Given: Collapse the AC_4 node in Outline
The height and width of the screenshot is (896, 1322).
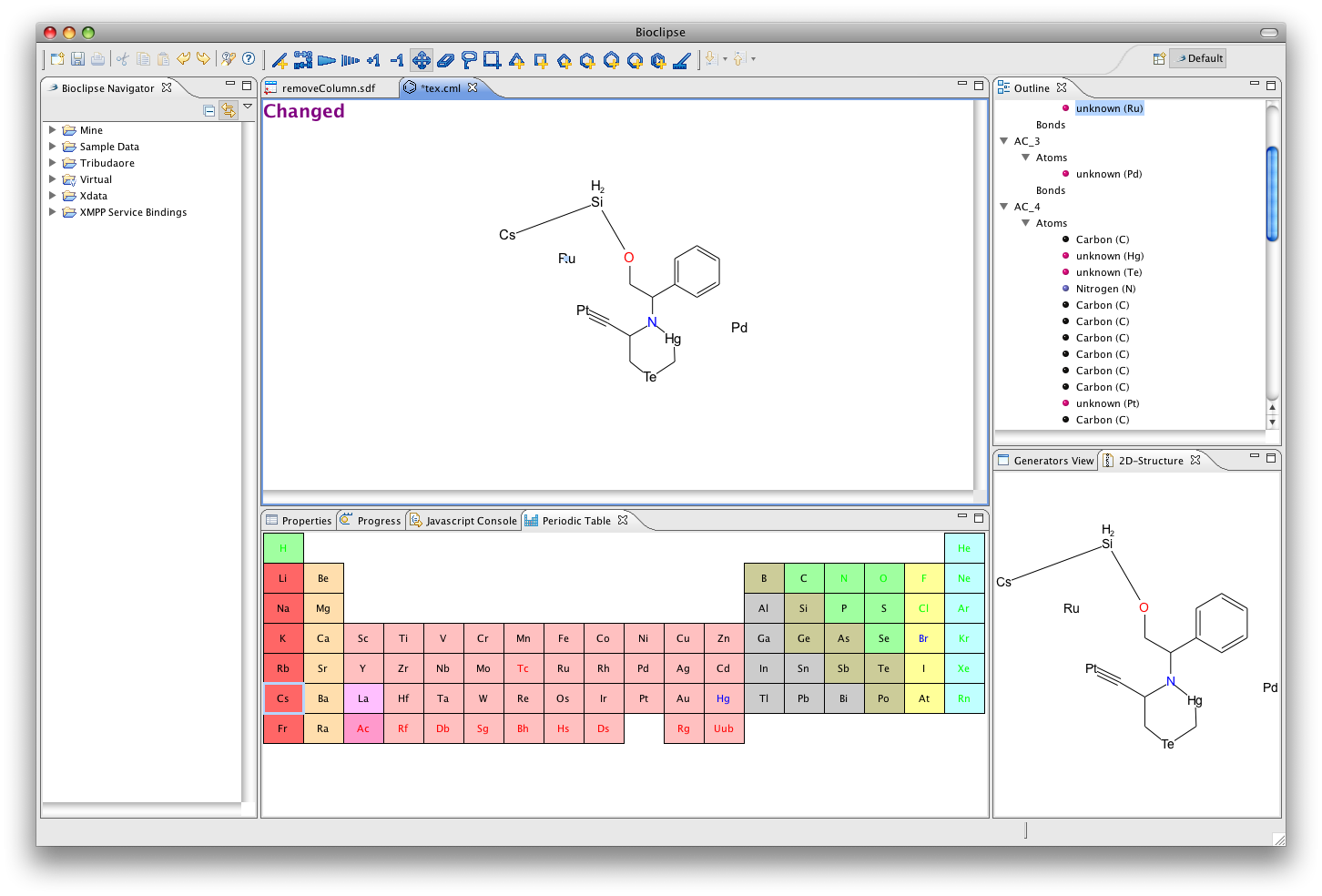Looking at the screenshot, I should (x=1004, y=207).
